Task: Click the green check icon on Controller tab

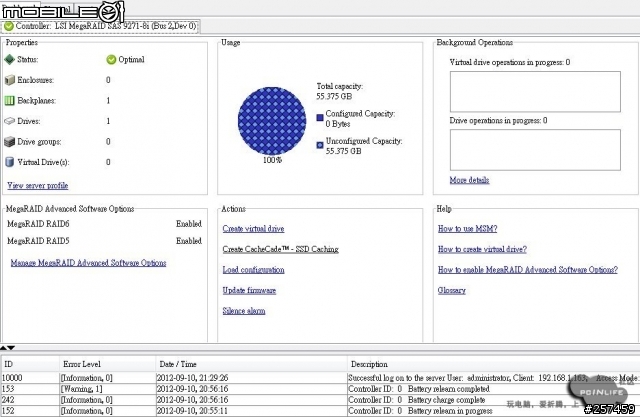Action: (x=9, y=26)
